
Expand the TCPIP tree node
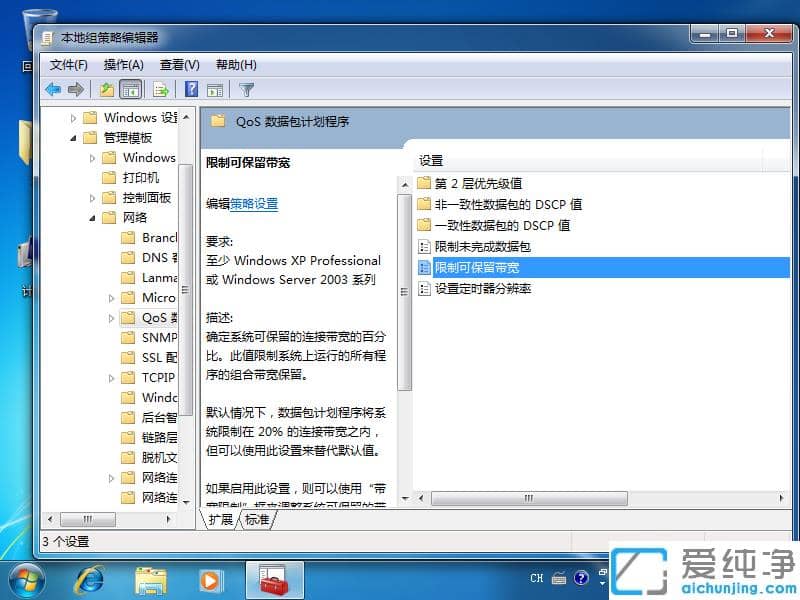coord(111,377)
